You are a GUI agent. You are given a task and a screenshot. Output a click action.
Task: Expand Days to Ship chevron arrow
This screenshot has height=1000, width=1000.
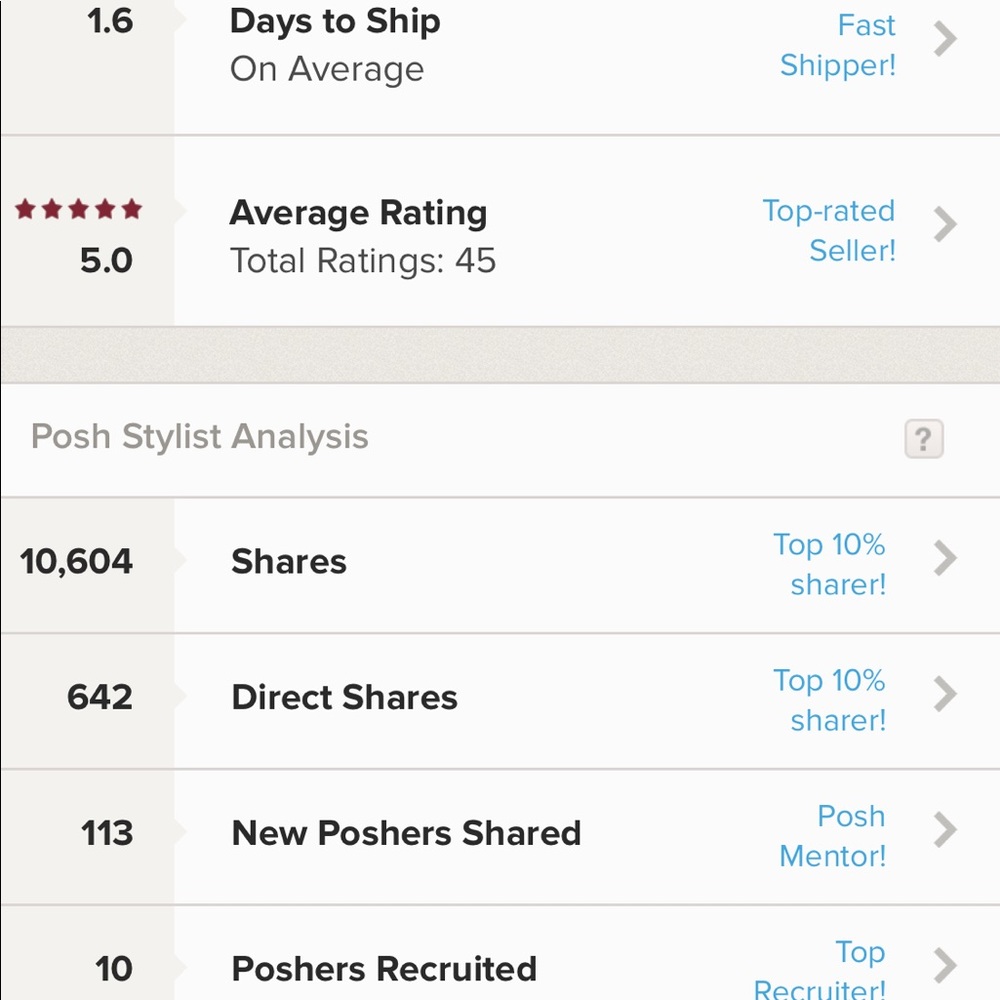point(945,40)
